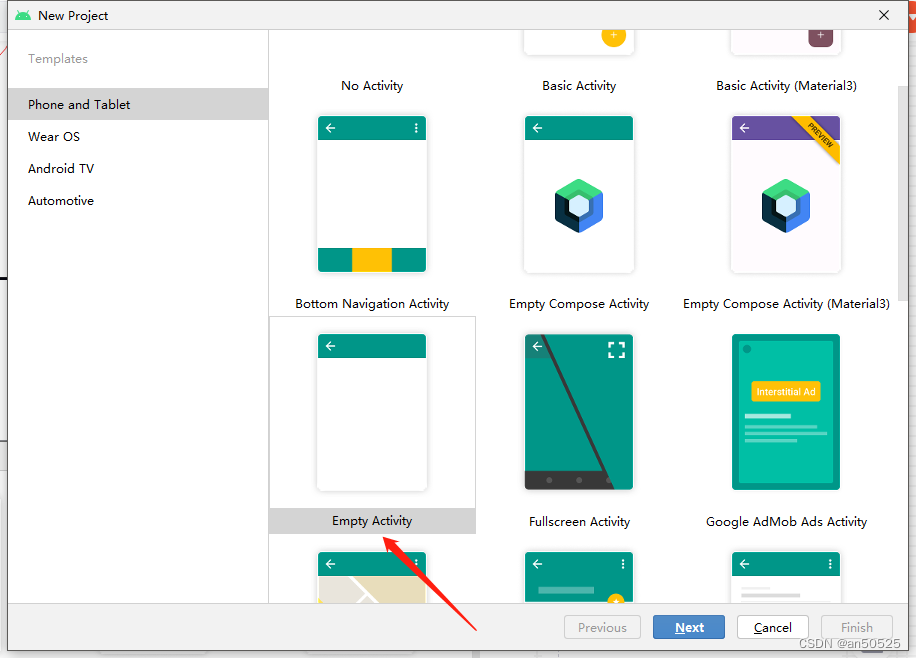The image size is (916, 658).
Task: Switch to the Wear OS templates category
Action: point(138,137)
